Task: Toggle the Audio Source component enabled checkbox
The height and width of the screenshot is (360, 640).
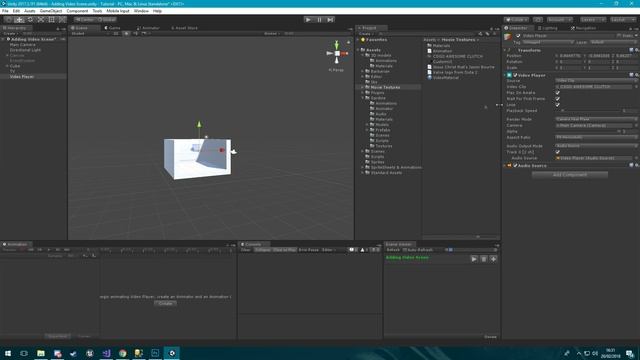Action: coord(515,165)
